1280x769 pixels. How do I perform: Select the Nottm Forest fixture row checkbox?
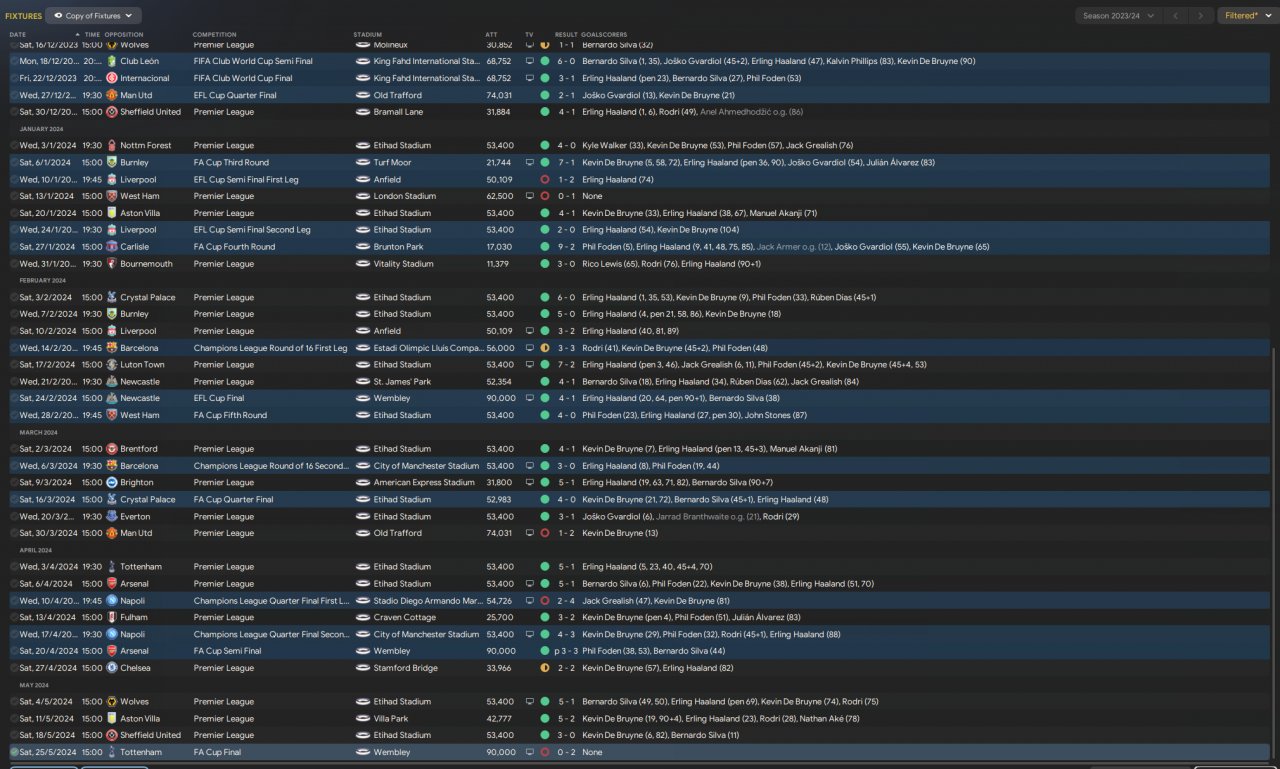pos(14,146)
